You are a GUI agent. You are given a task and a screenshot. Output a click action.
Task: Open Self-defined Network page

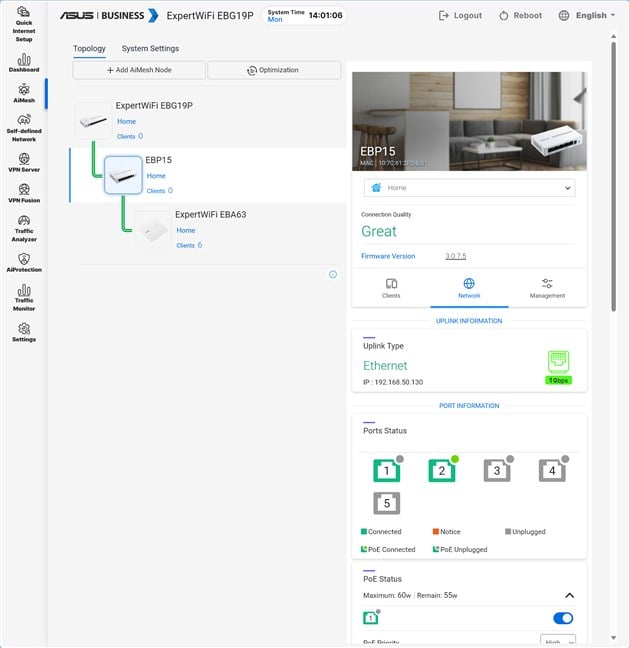(24, 128)
